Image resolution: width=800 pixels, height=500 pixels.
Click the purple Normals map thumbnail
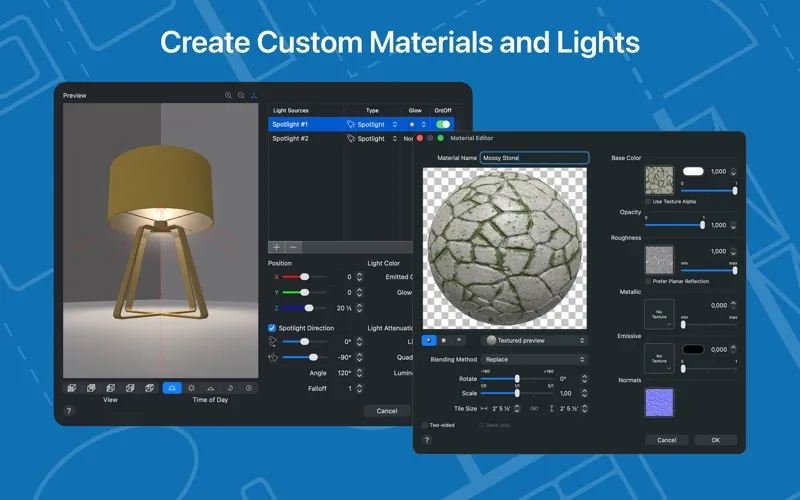pos(659,402)
